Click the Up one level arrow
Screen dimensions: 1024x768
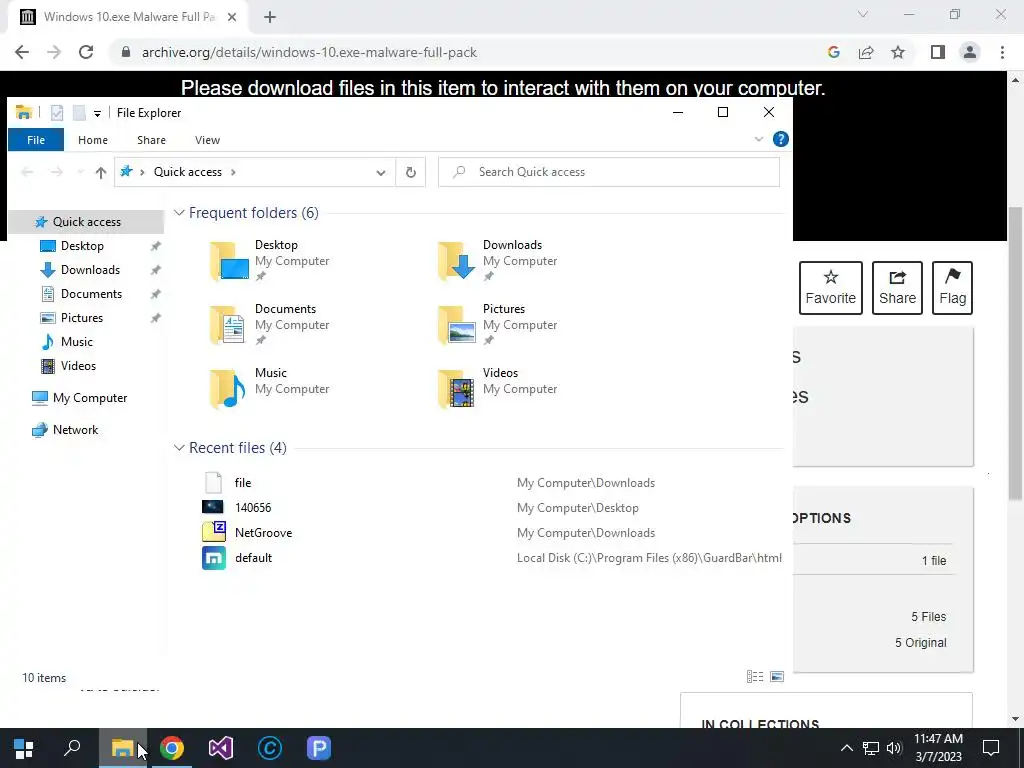point(101,172)
